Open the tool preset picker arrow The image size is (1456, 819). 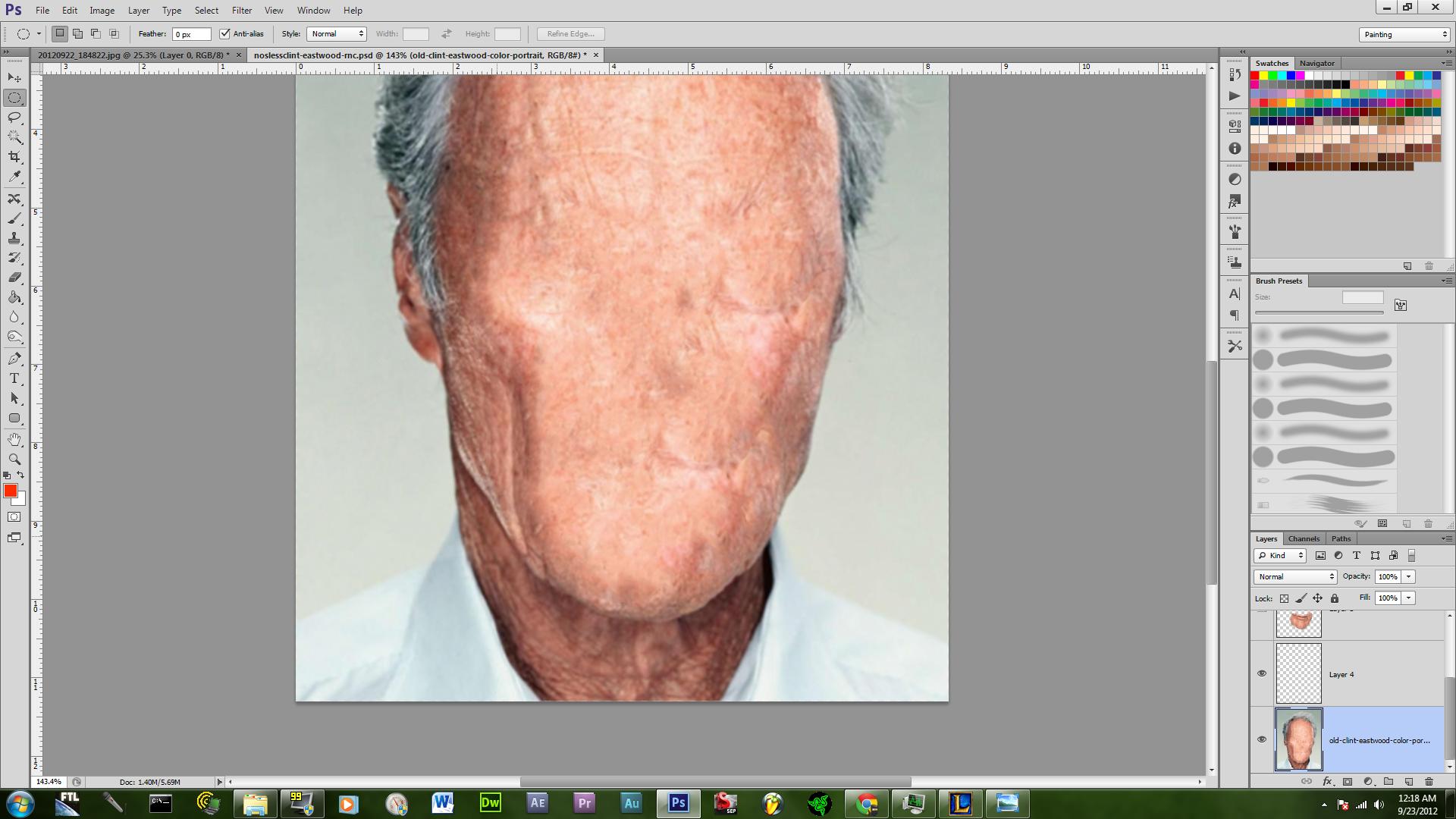click(39, 33)
